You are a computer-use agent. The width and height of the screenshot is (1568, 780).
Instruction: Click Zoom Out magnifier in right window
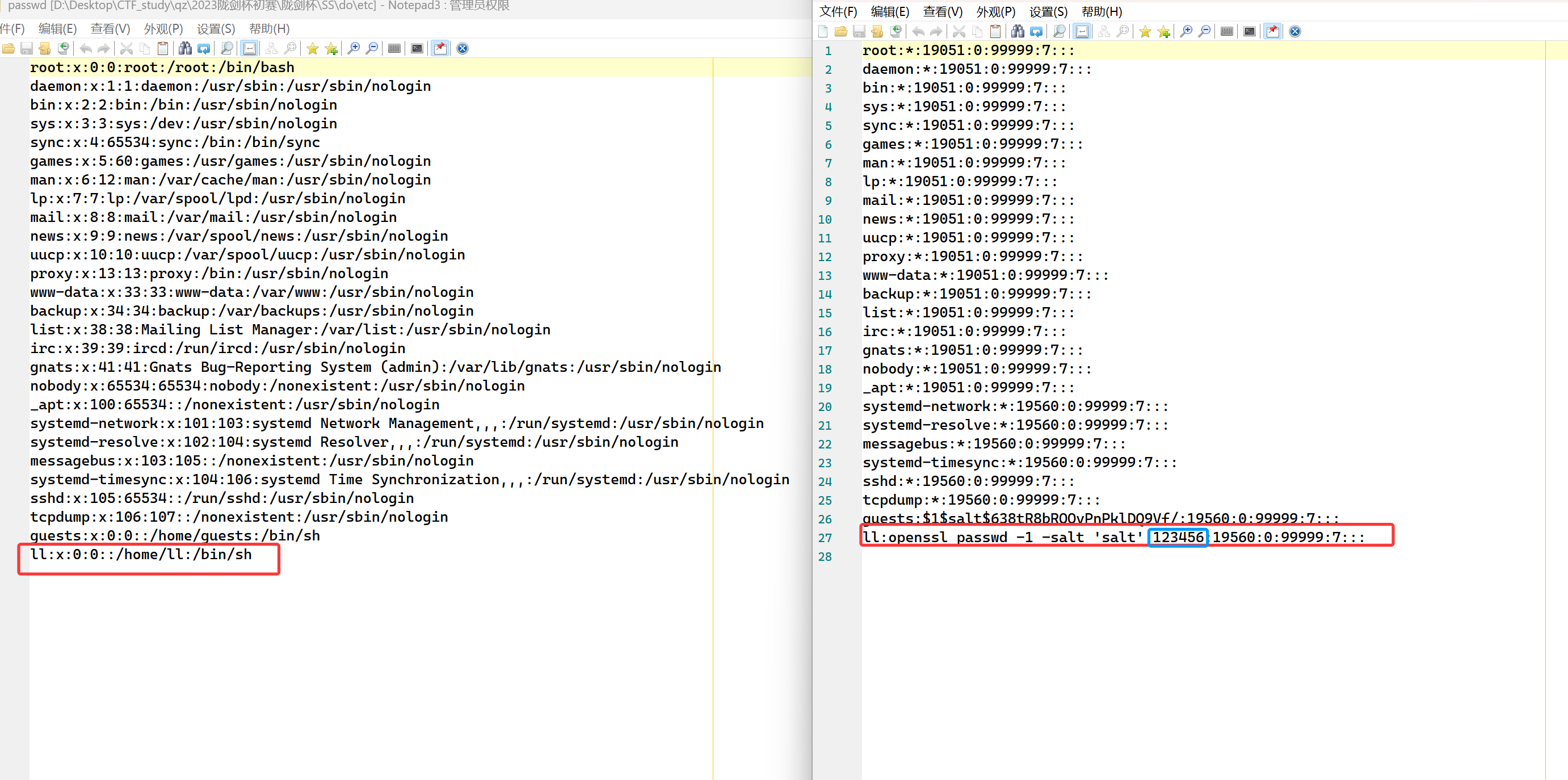tap(1204, 32)
